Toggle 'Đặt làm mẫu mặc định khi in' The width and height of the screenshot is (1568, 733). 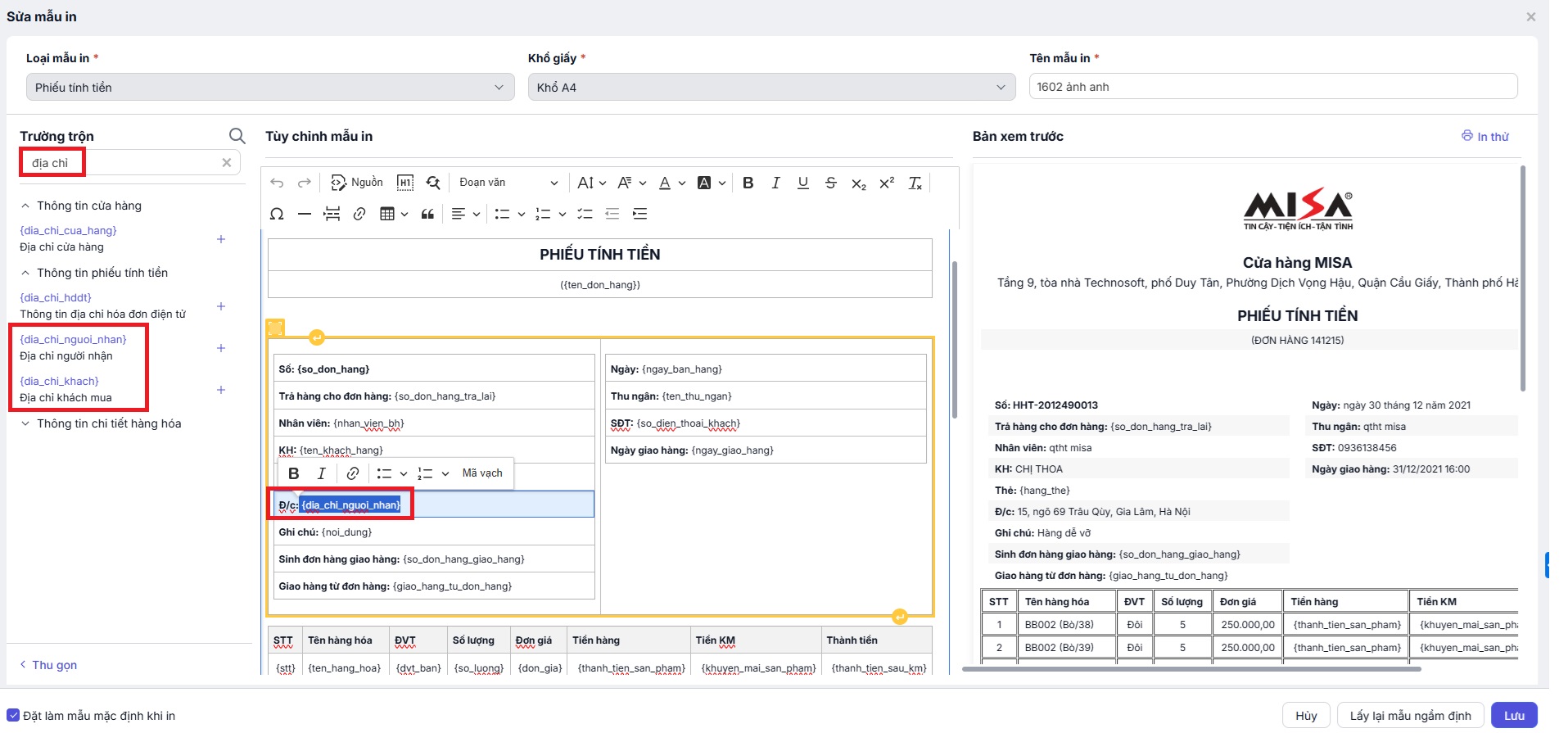[x=13, y=716]
